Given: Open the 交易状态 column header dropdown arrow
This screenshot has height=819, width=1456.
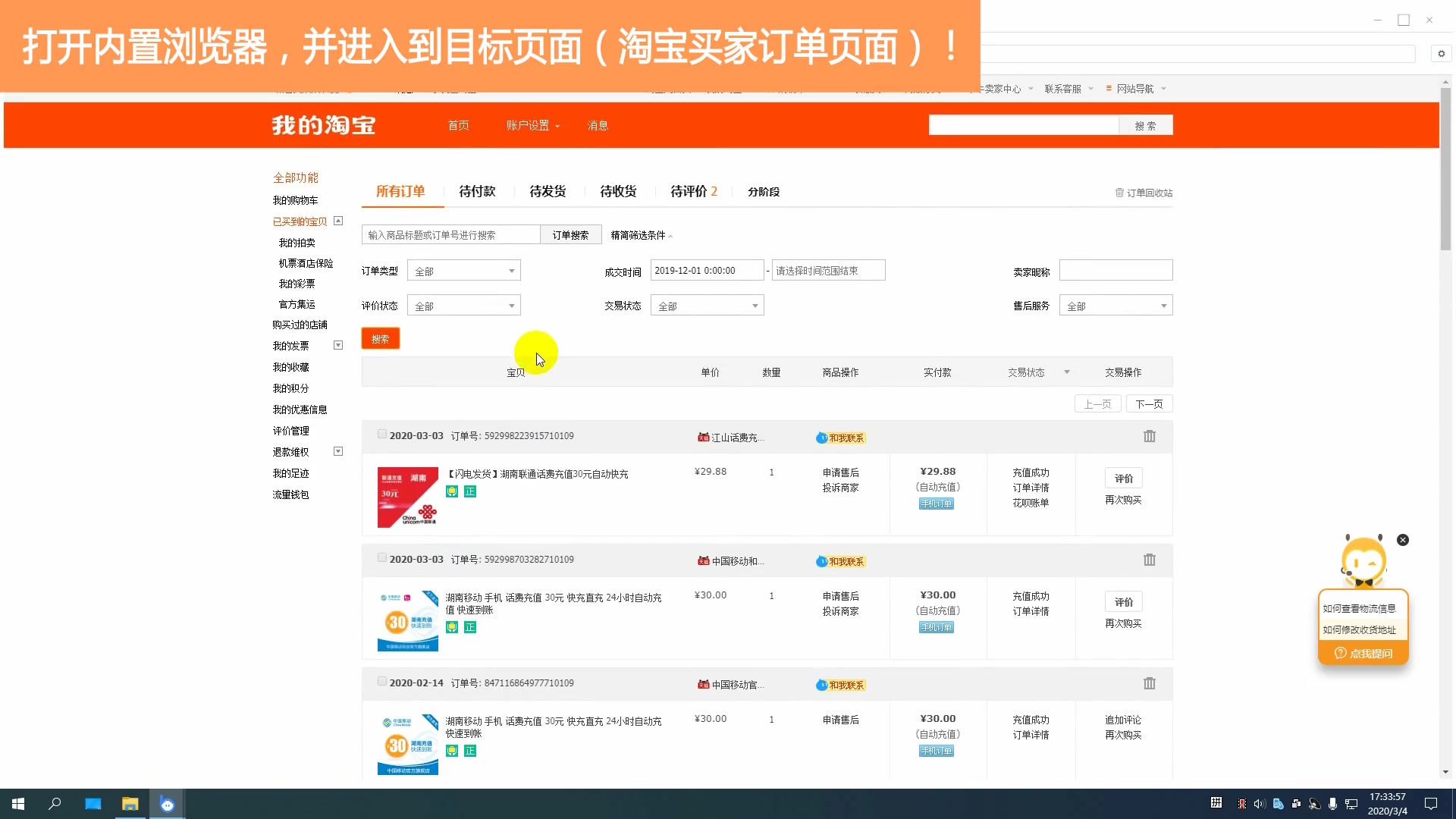Looking at the screenshot, I should tap(1067, 372).
